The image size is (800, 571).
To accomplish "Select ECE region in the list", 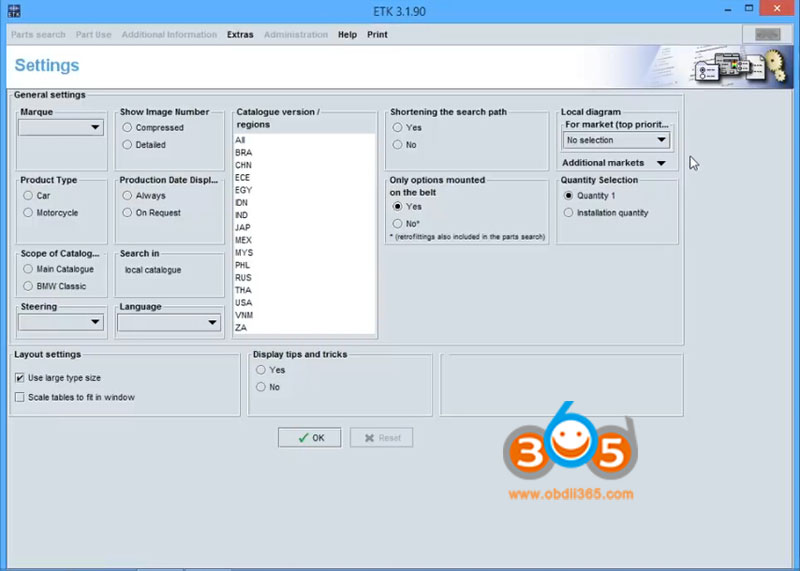I will (305, 178).
